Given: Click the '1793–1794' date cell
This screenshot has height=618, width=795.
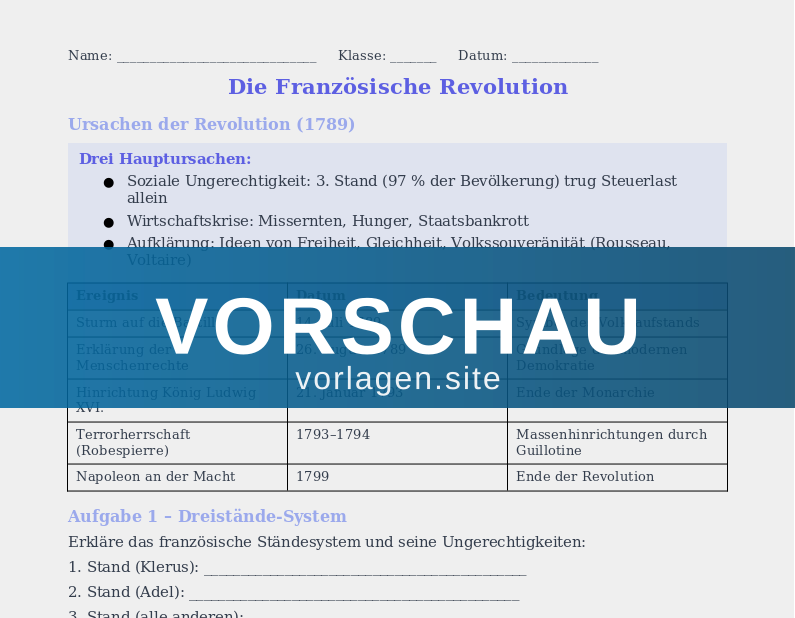Looking at the screenshot, I should point(398,443).
